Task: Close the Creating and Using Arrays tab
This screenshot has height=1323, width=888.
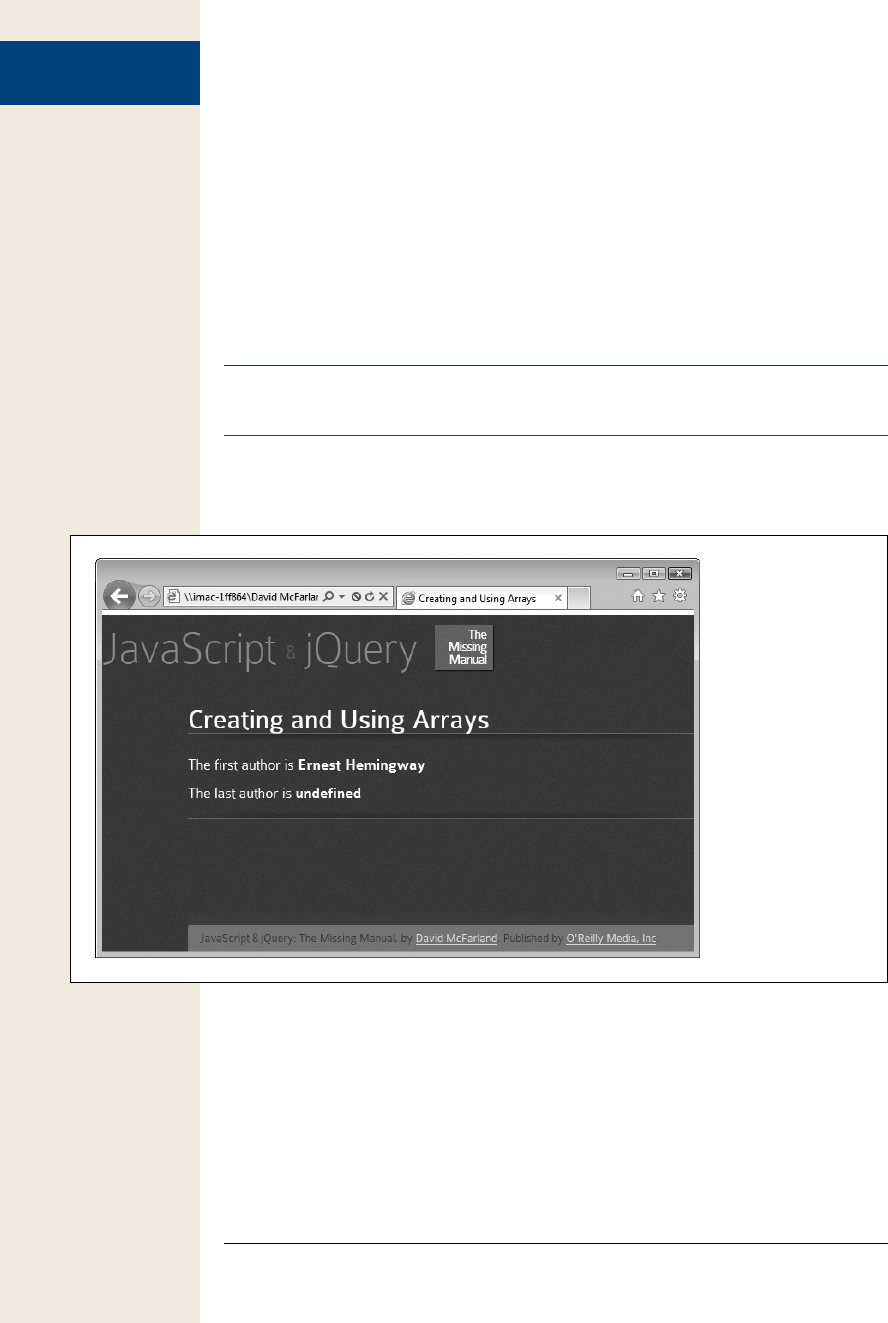Action: coord(558,598)
